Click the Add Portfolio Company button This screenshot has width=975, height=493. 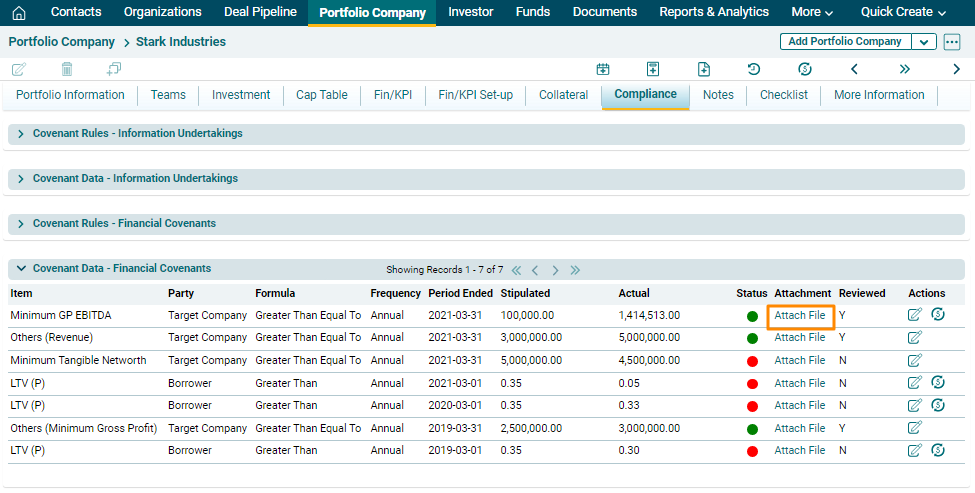pyautogui.click(x=844, y=42)
